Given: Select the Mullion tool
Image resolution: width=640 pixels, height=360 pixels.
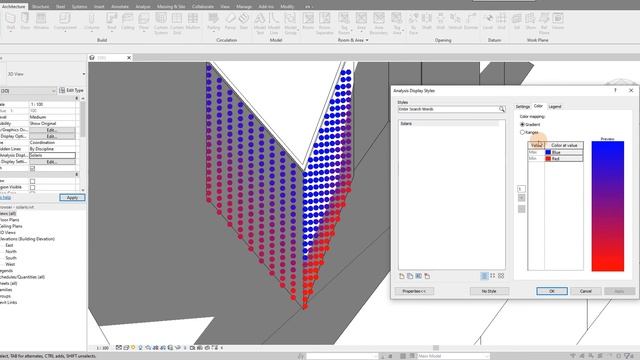Looking at the screenshot, I should click(x=193, y=21).
